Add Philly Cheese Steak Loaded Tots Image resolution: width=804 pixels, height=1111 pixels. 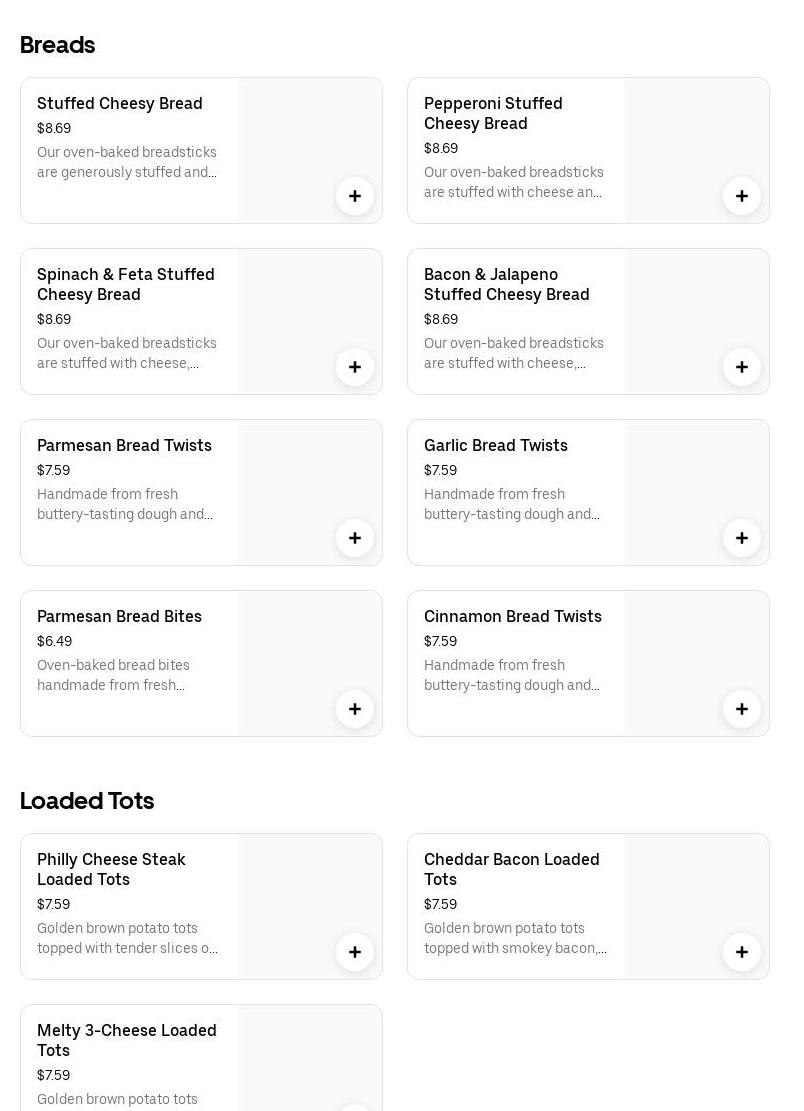[x=355, y=952]
